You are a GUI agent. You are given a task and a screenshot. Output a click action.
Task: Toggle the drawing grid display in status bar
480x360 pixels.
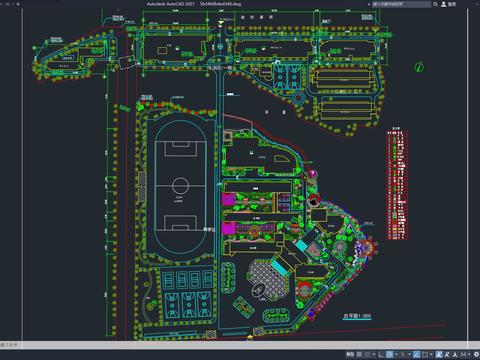pos(359,354)
